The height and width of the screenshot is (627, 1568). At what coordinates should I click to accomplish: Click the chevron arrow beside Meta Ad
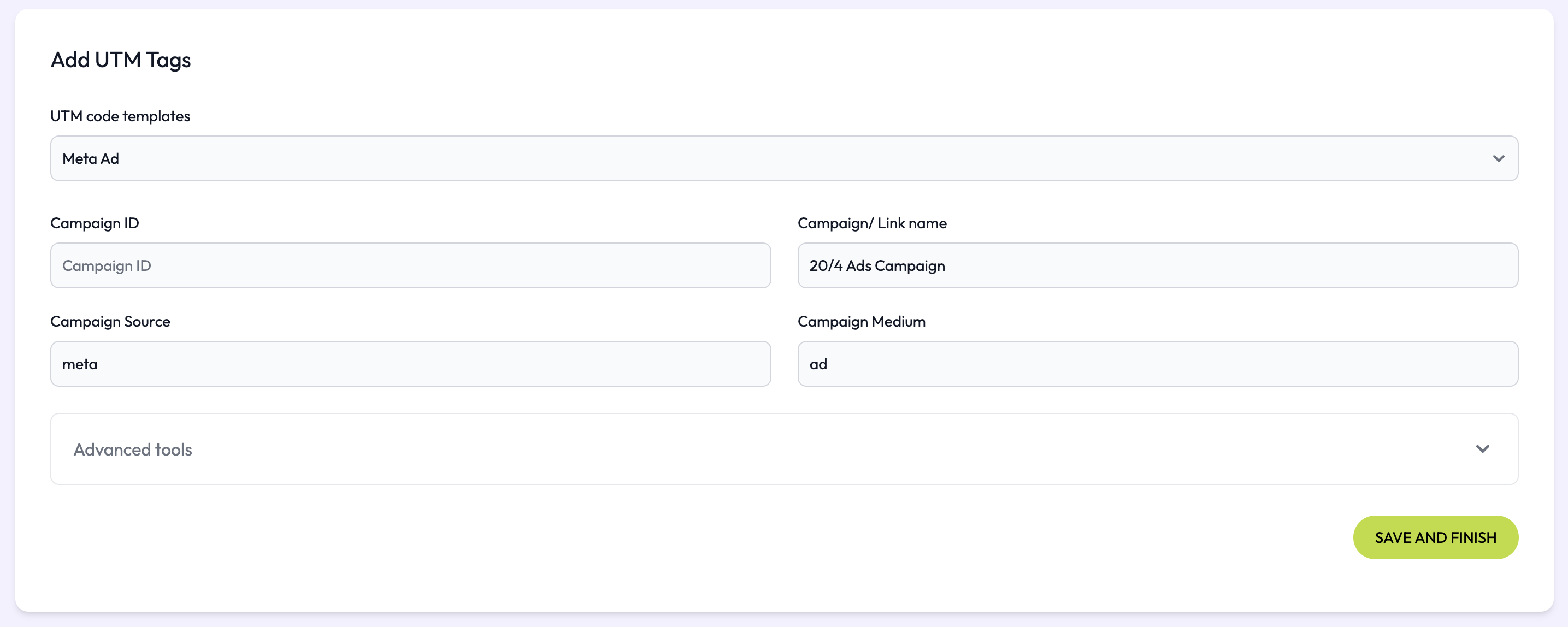tap(1498, 159)
